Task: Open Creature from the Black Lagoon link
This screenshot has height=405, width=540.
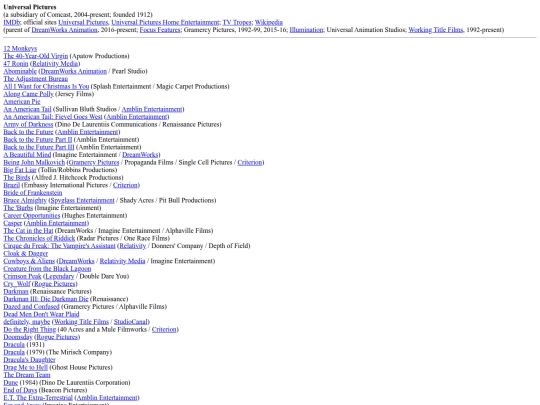Action: 47,268
